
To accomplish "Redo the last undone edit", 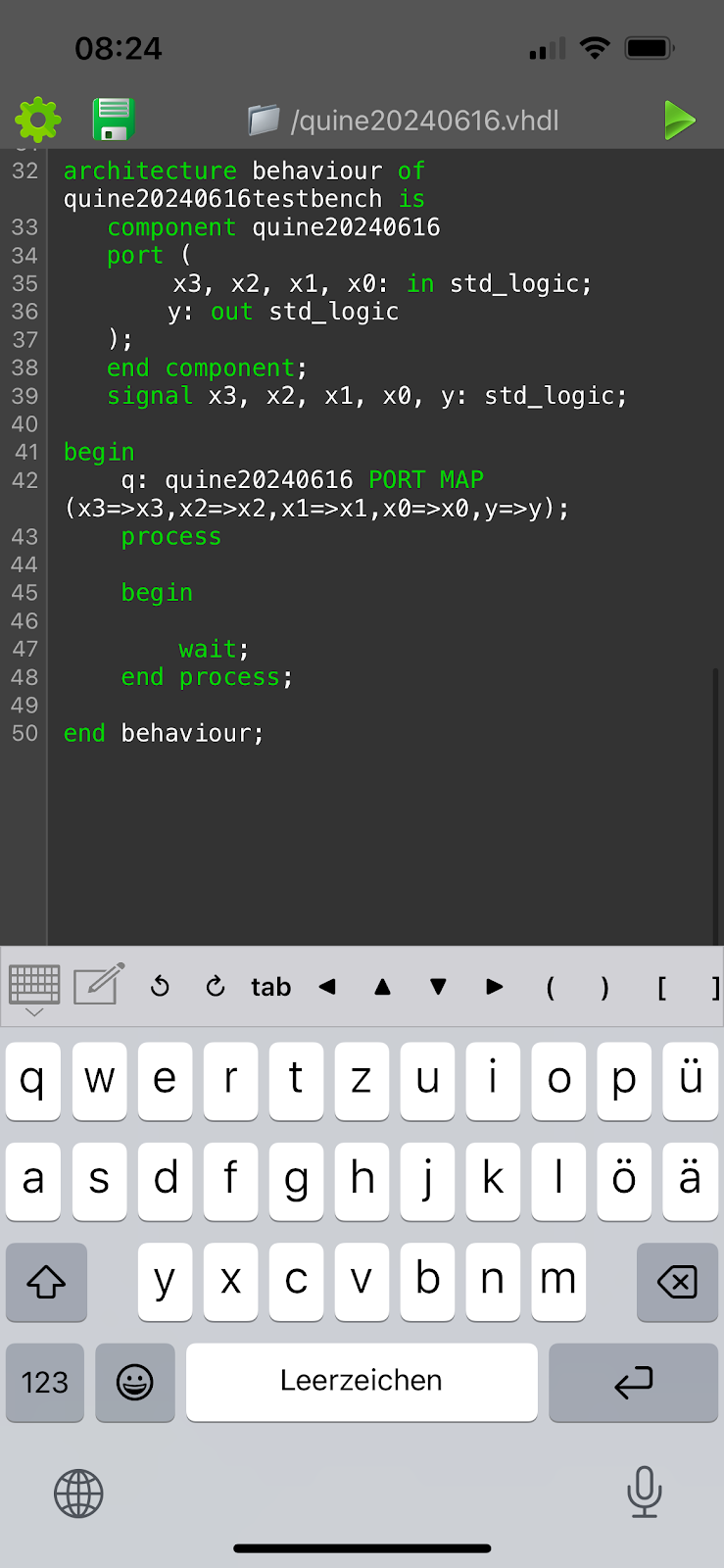I will [216, 987].
